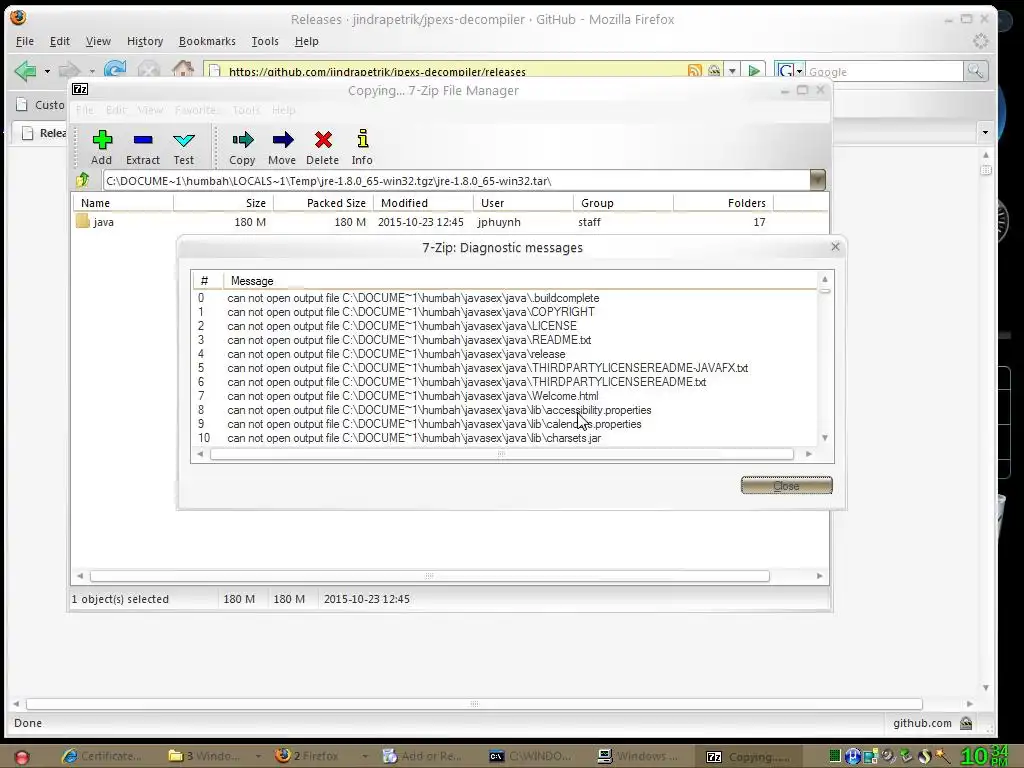Image resolution: width=1024 pixels, height=768 pixels.
Task: Click the Firefox Home icon
Action: pos(182,70)
